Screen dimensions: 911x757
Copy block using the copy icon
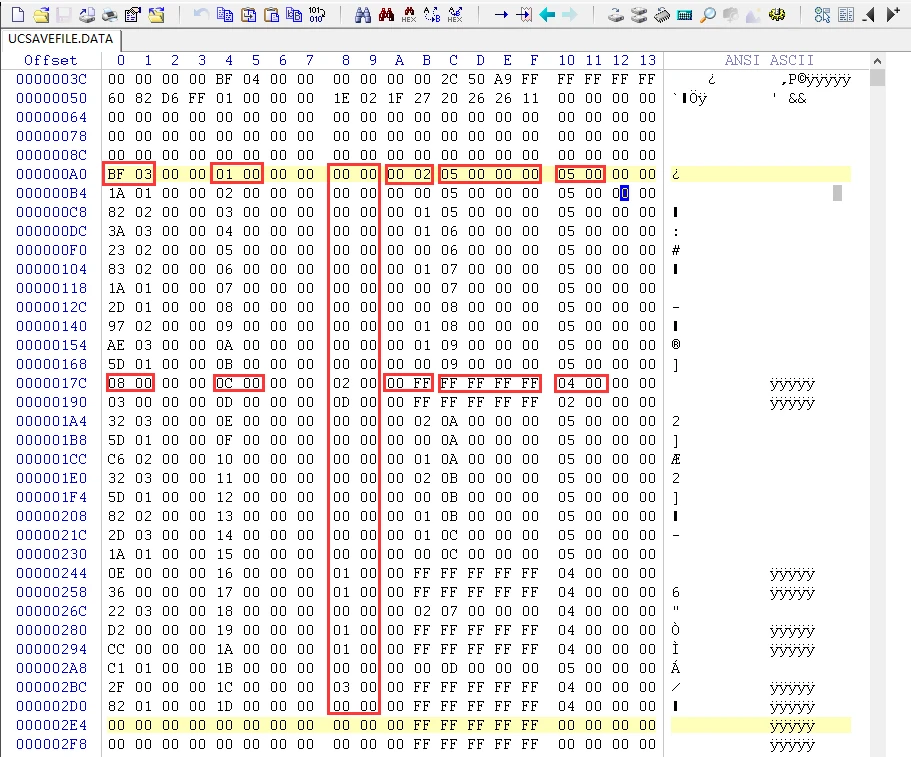[x=224, y=14]
